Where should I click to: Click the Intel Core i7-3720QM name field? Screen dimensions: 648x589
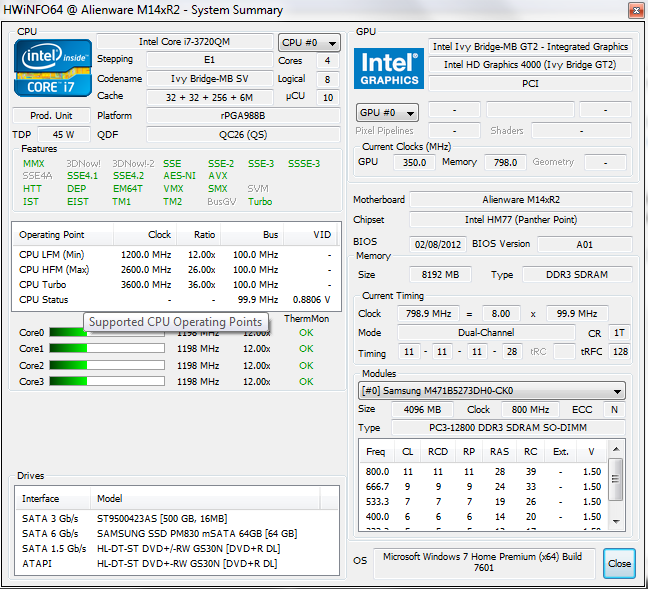185,42
